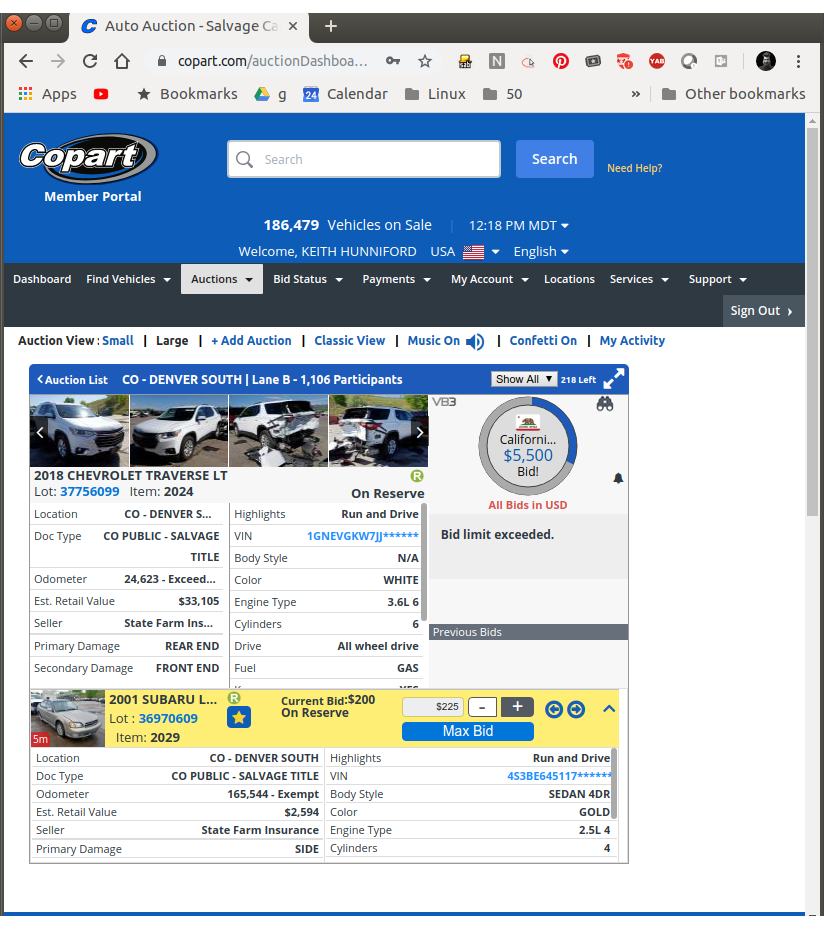Expand the Find Vehicles menu
The height and width of the screenshot is (929, 824).
point(129,279)
